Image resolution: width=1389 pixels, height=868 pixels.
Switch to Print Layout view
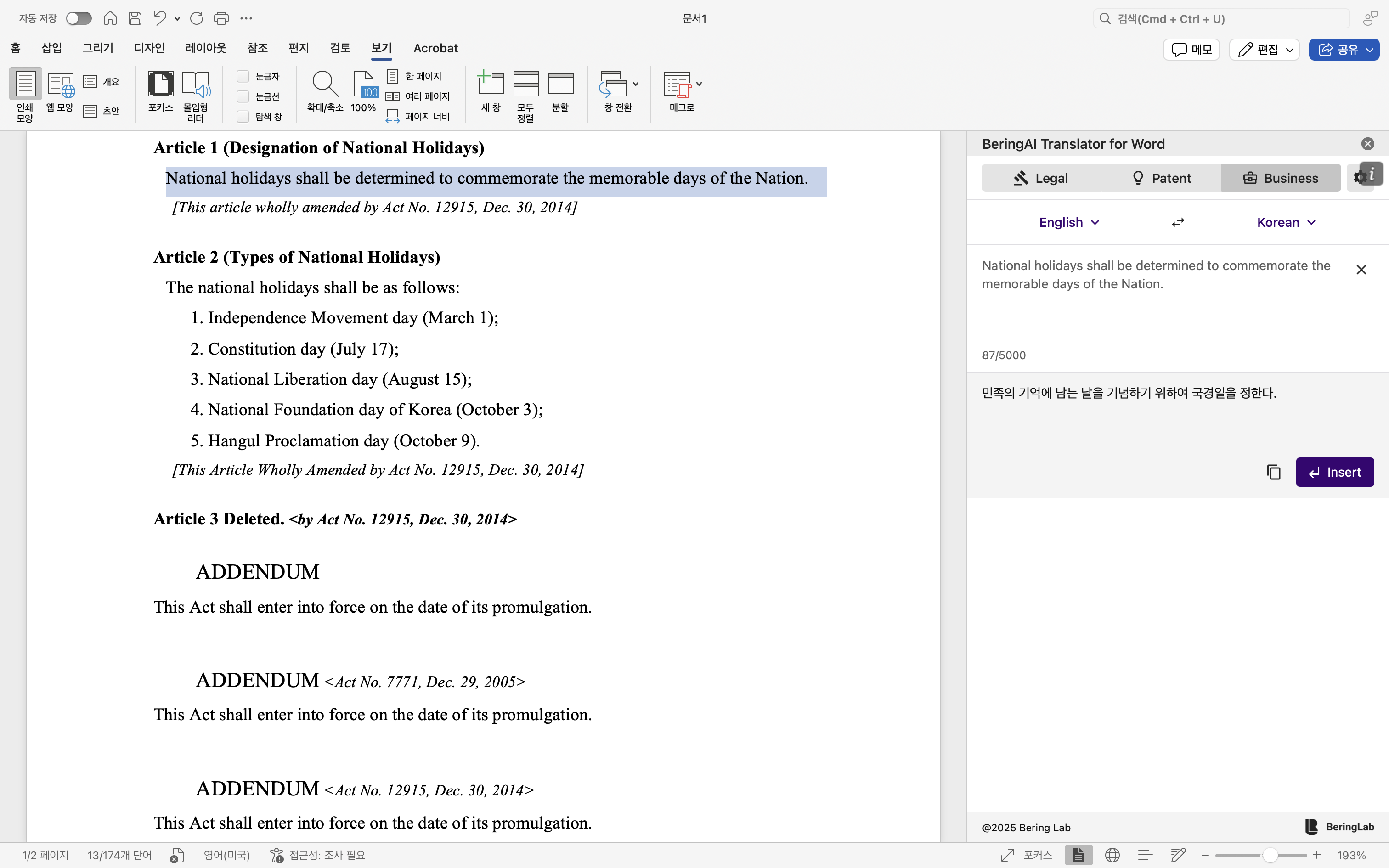[25, 96]
